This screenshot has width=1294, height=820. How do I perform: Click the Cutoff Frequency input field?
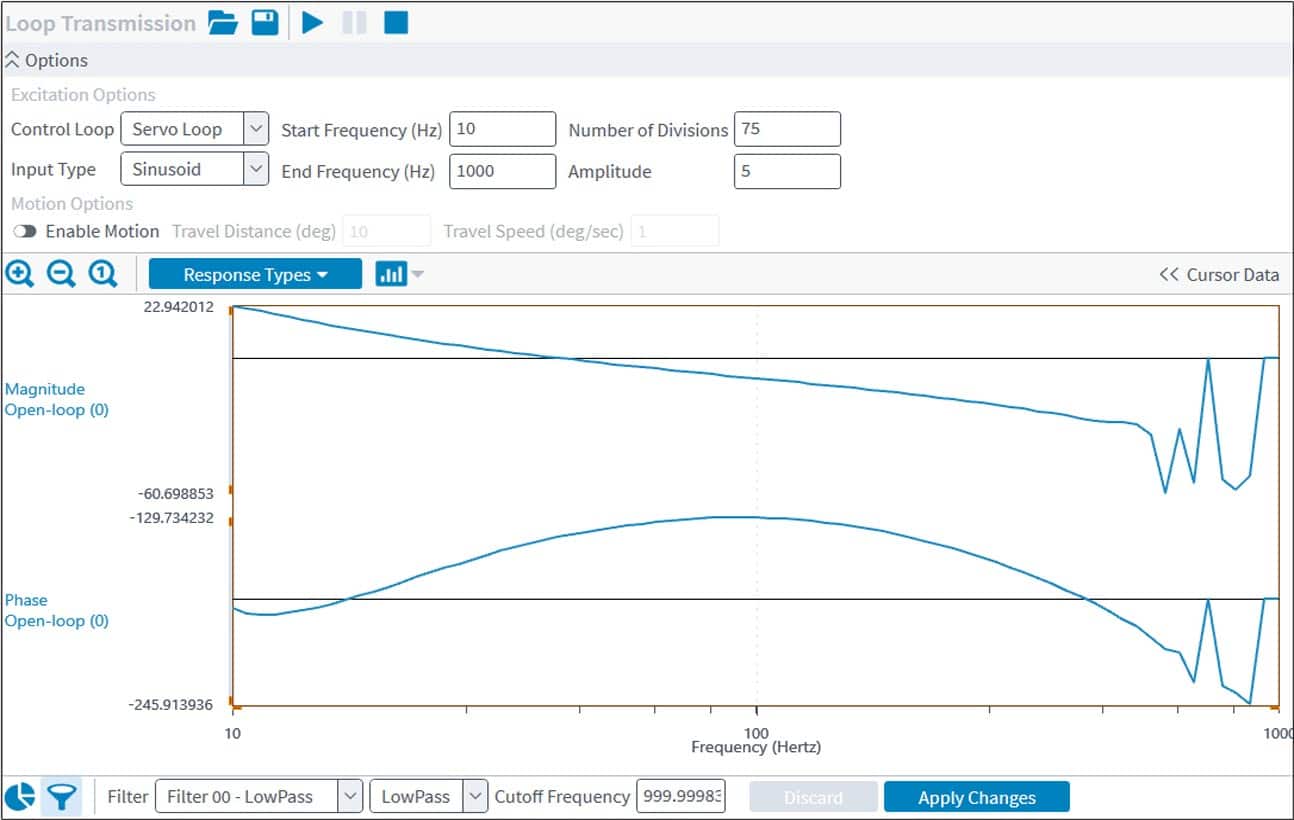(x=680, y=797)
